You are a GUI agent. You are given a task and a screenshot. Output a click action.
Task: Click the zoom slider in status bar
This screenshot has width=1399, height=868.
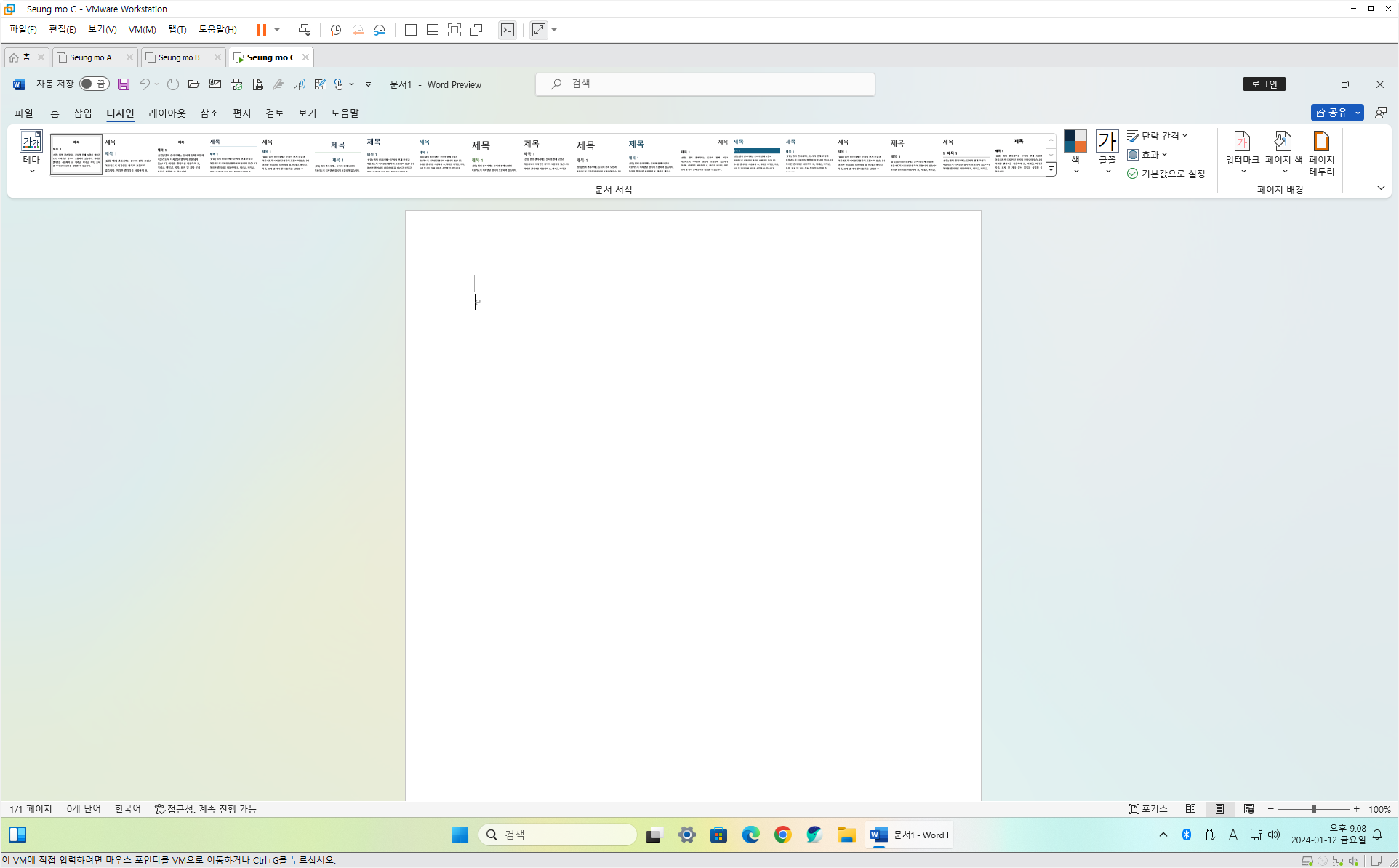pos(1313,809)
